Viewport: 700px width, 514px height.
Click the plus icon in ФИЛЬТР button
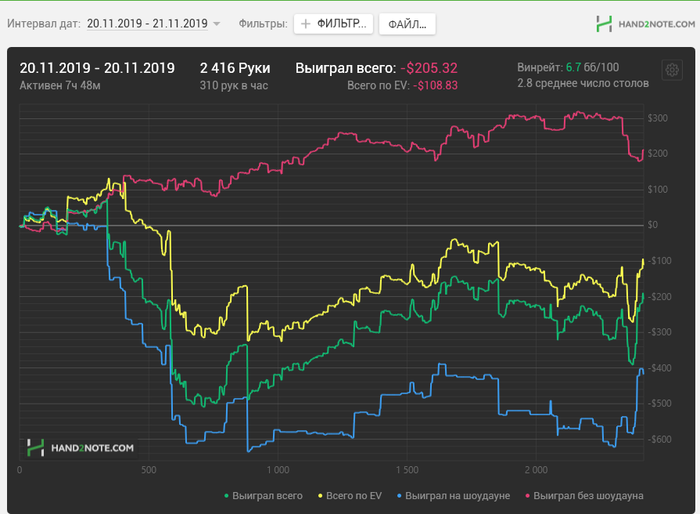tap(306, 24)
